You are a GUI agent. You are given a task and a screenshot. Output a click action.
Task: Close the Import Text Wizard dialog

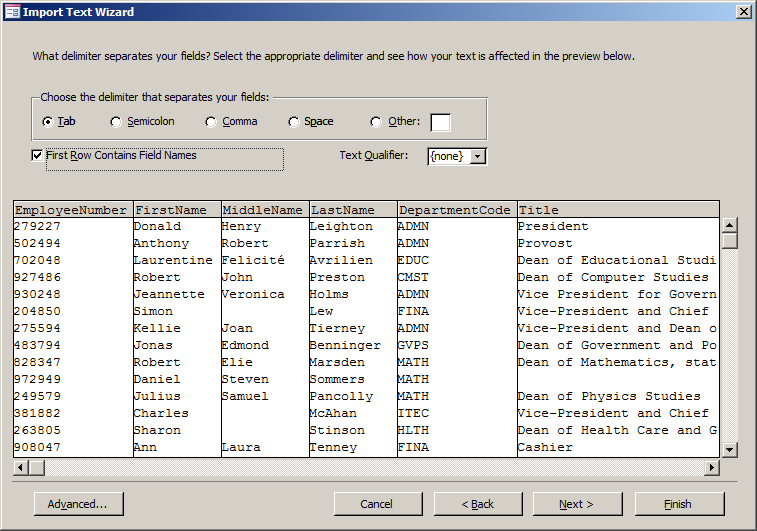(x=743, y=12)
